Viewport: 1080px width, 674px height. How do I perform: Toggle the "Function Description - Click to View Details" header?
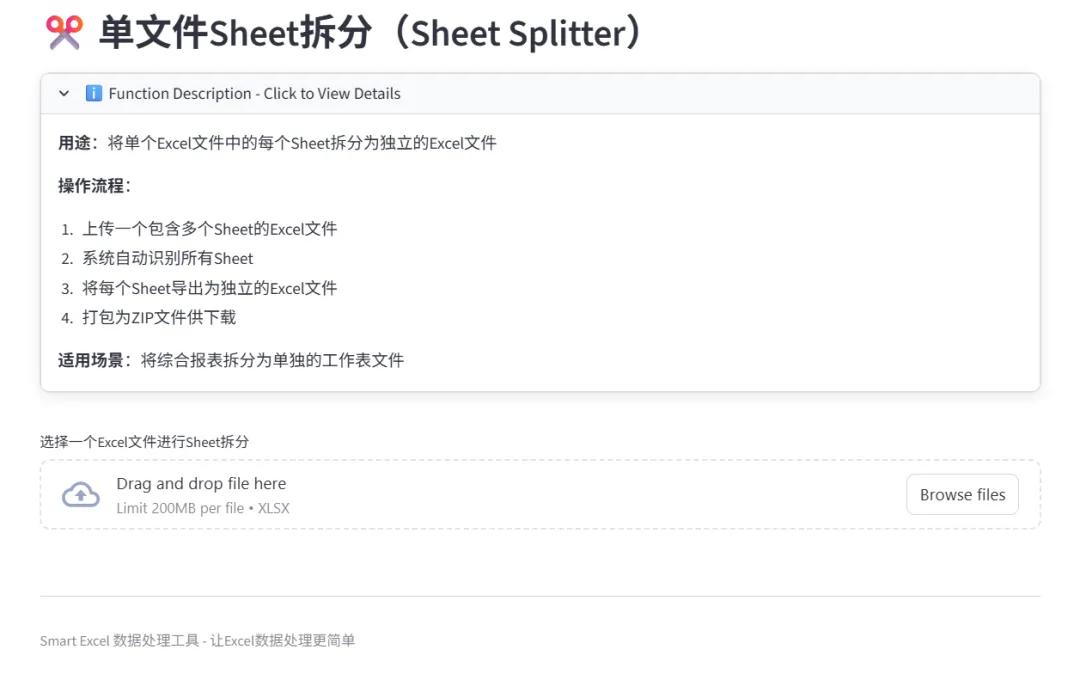click(254, 93)
